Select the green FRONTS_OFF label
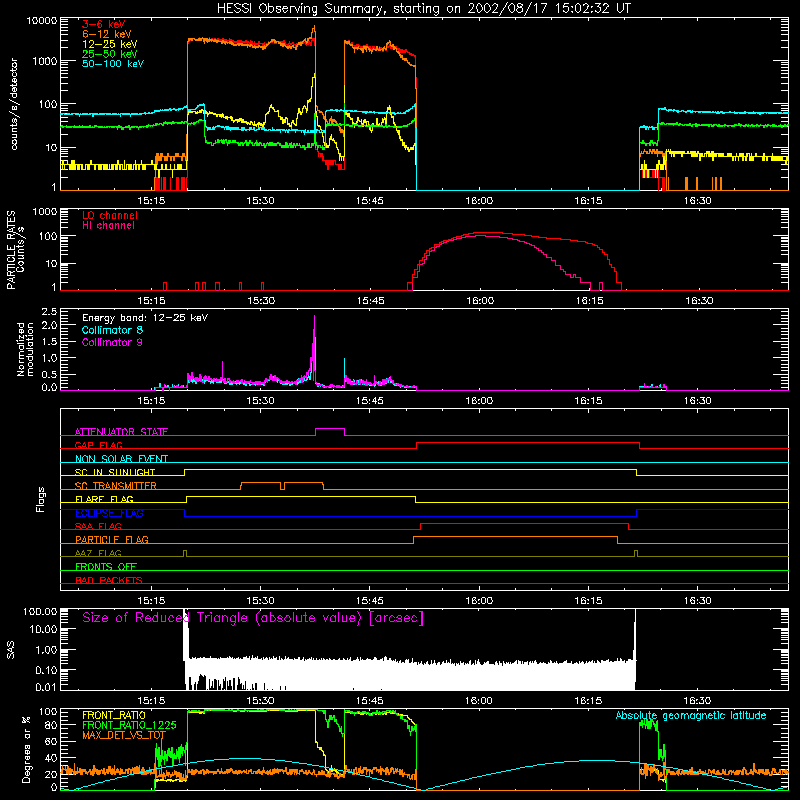This screenshot has width=800, height=800. [x=106, y=566]
